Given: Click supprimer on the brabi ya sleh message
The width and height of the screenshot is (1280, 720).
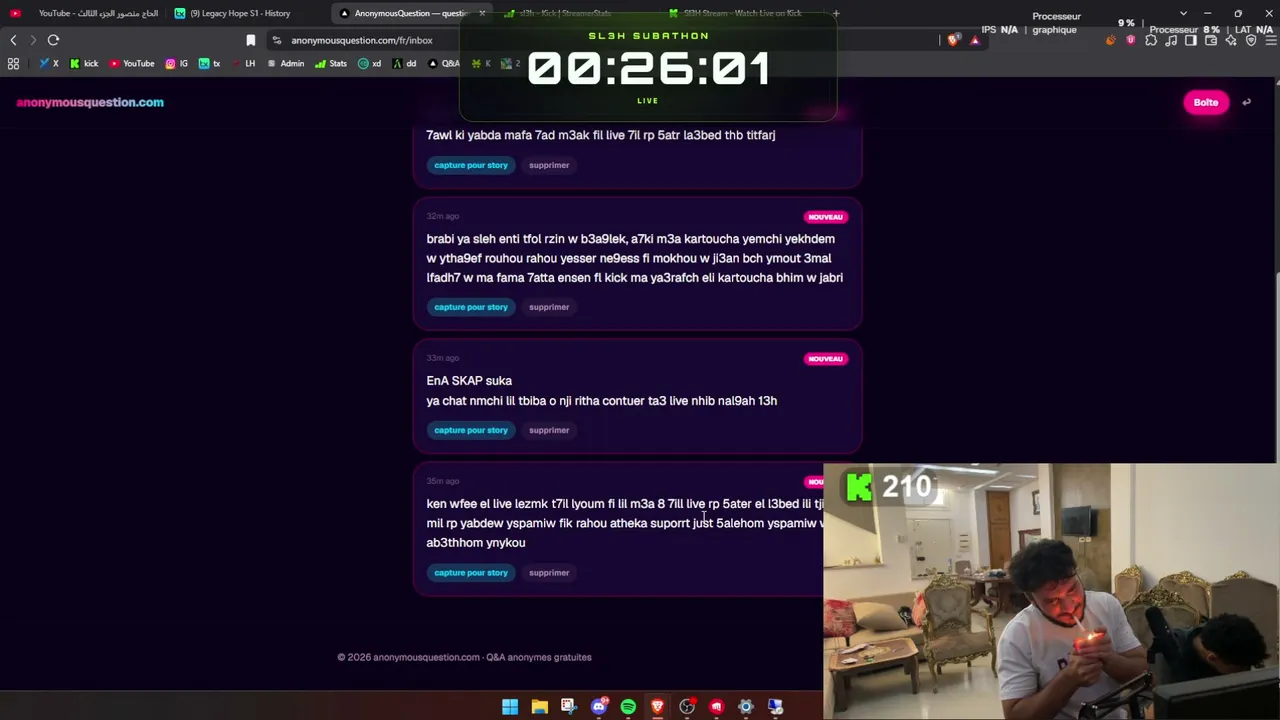Looking at the screenshot, I should point(549,307).
